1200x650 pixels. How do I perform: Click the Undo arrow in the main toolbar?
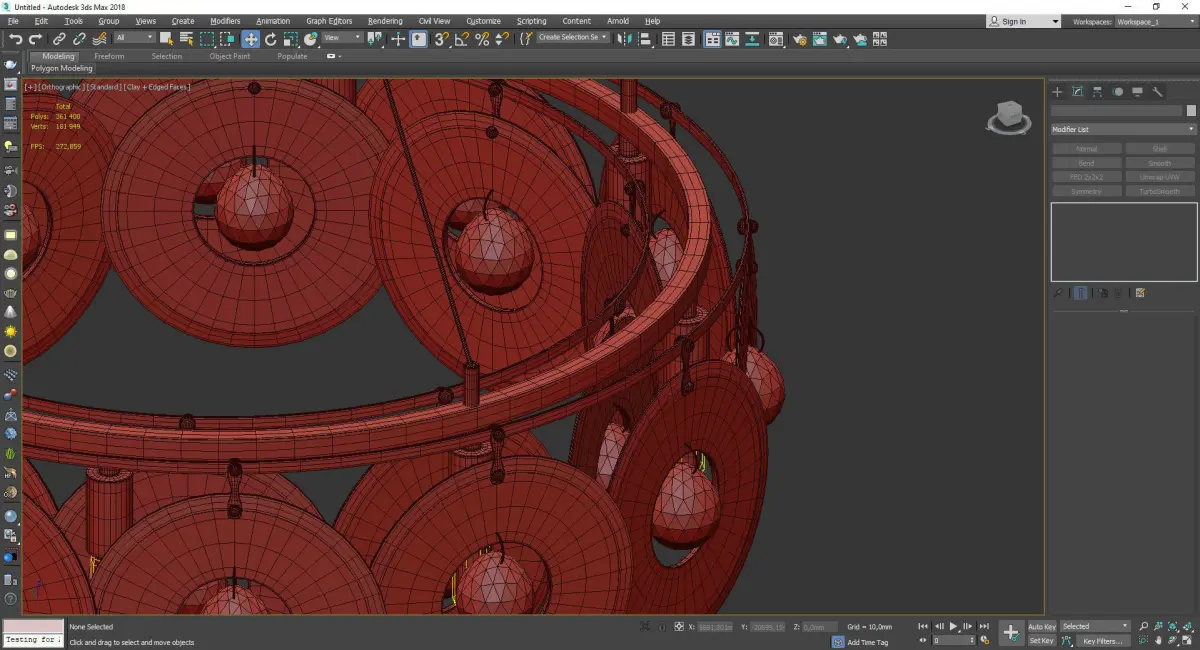click(15, 39)
